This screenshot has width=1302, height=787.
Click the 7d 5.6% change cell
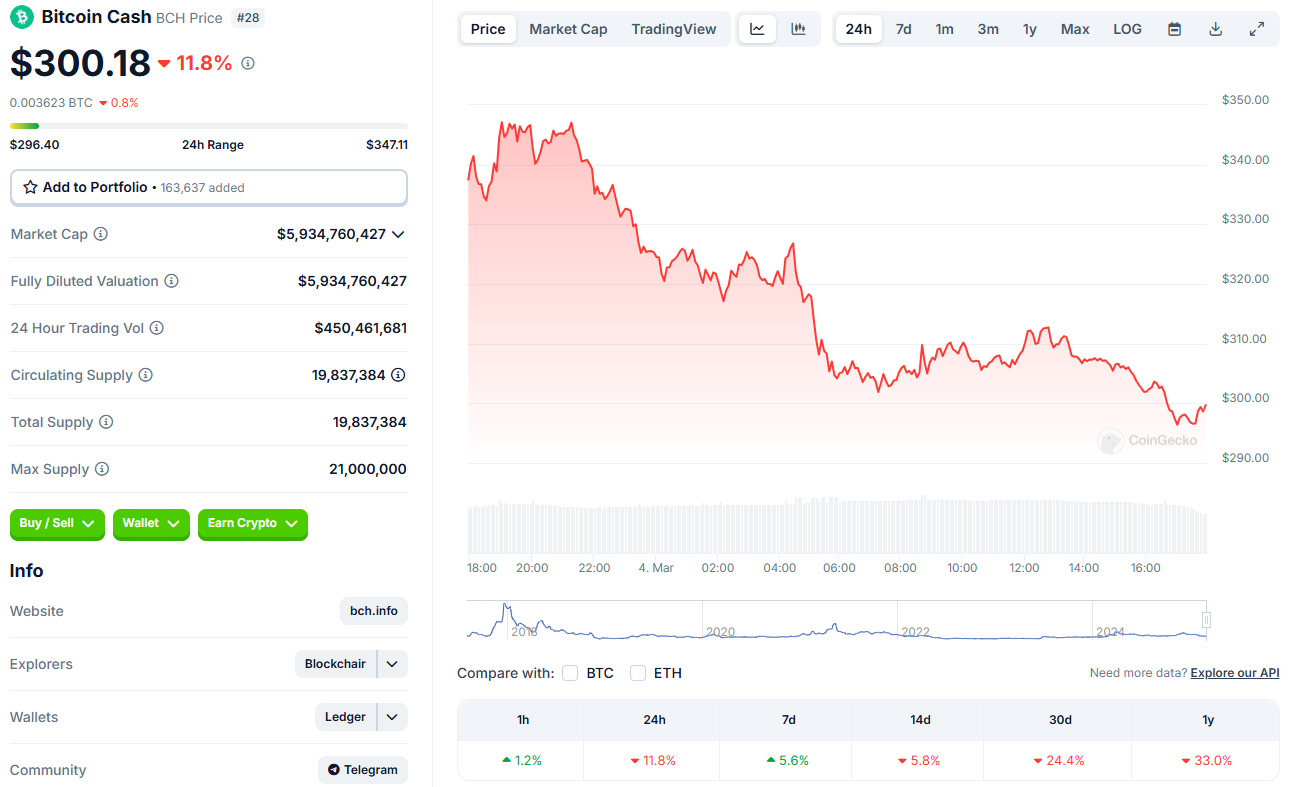coord(788,760)
